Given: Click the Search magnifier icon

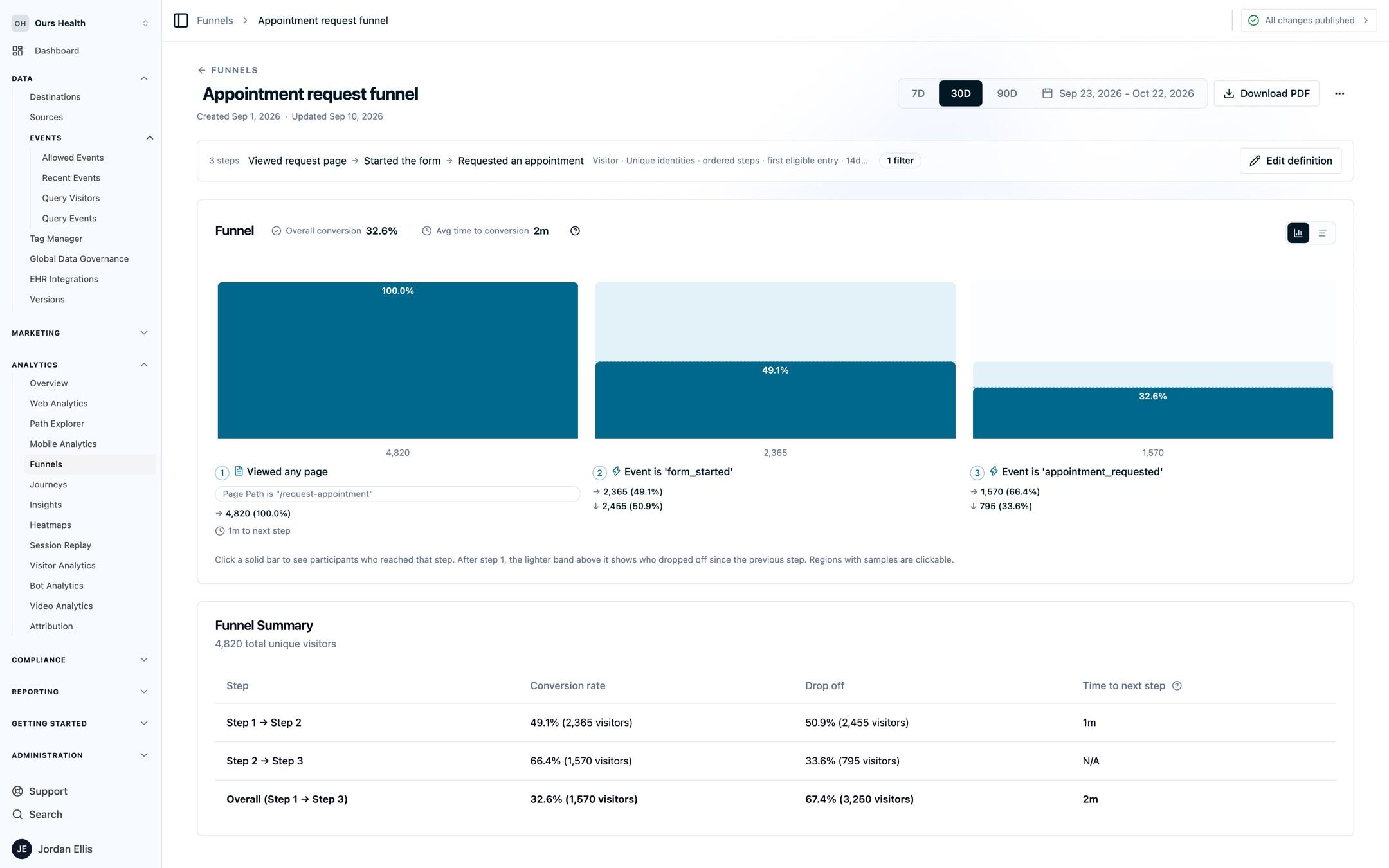Looking at the screenshot, I should point(17,814).
